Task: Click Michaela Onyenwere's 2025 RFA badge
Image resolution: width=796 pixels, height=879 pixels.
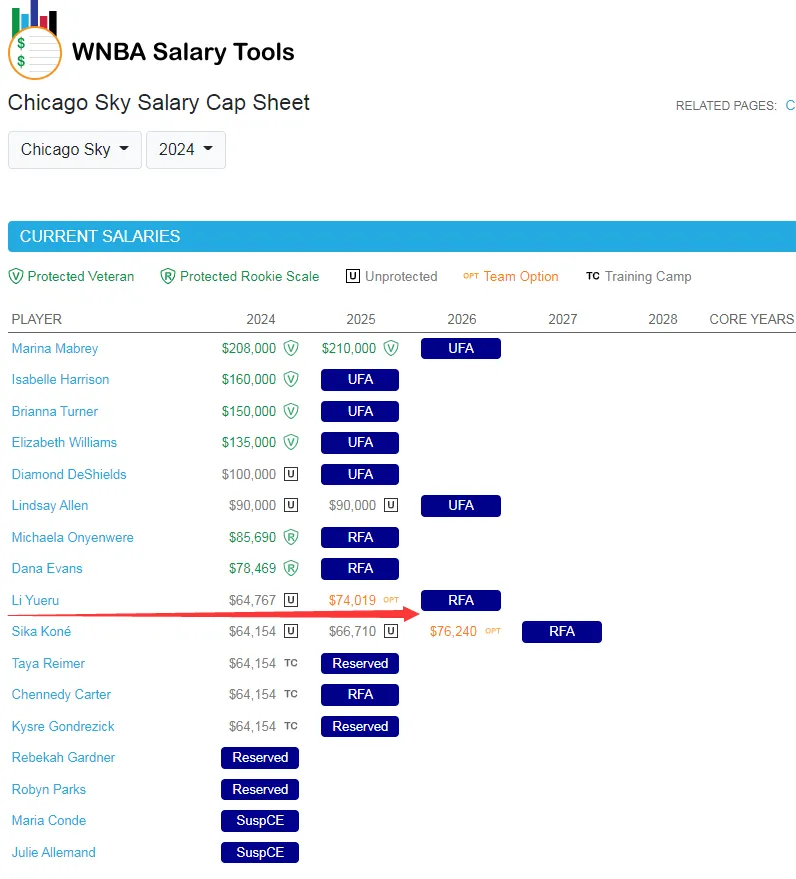Action: pos(360,537)
